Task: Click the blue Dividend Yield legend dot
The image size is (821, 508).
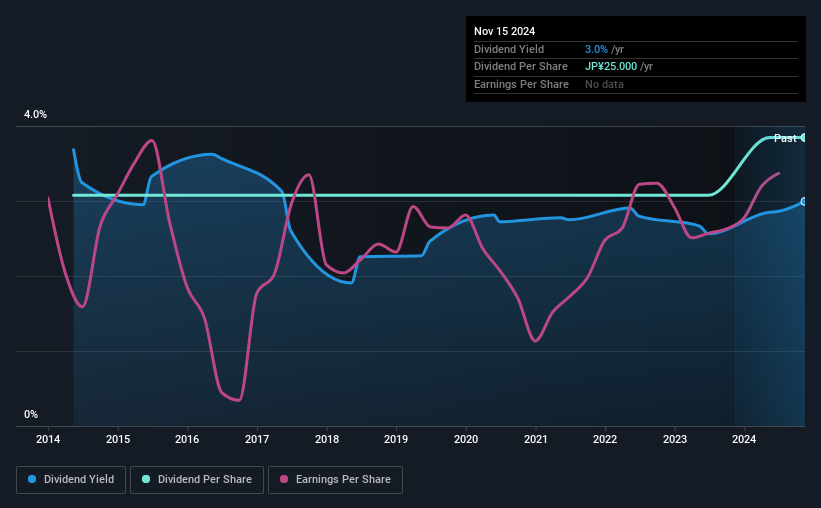Action: tap(32, 479)
